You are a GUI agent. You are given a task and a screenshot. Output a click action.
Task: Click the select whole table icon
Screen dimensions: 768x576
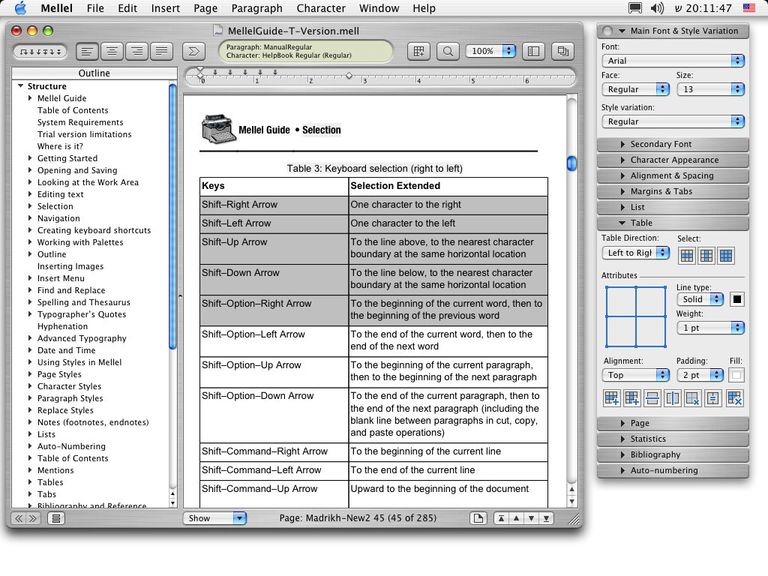[x=726, y=256]
